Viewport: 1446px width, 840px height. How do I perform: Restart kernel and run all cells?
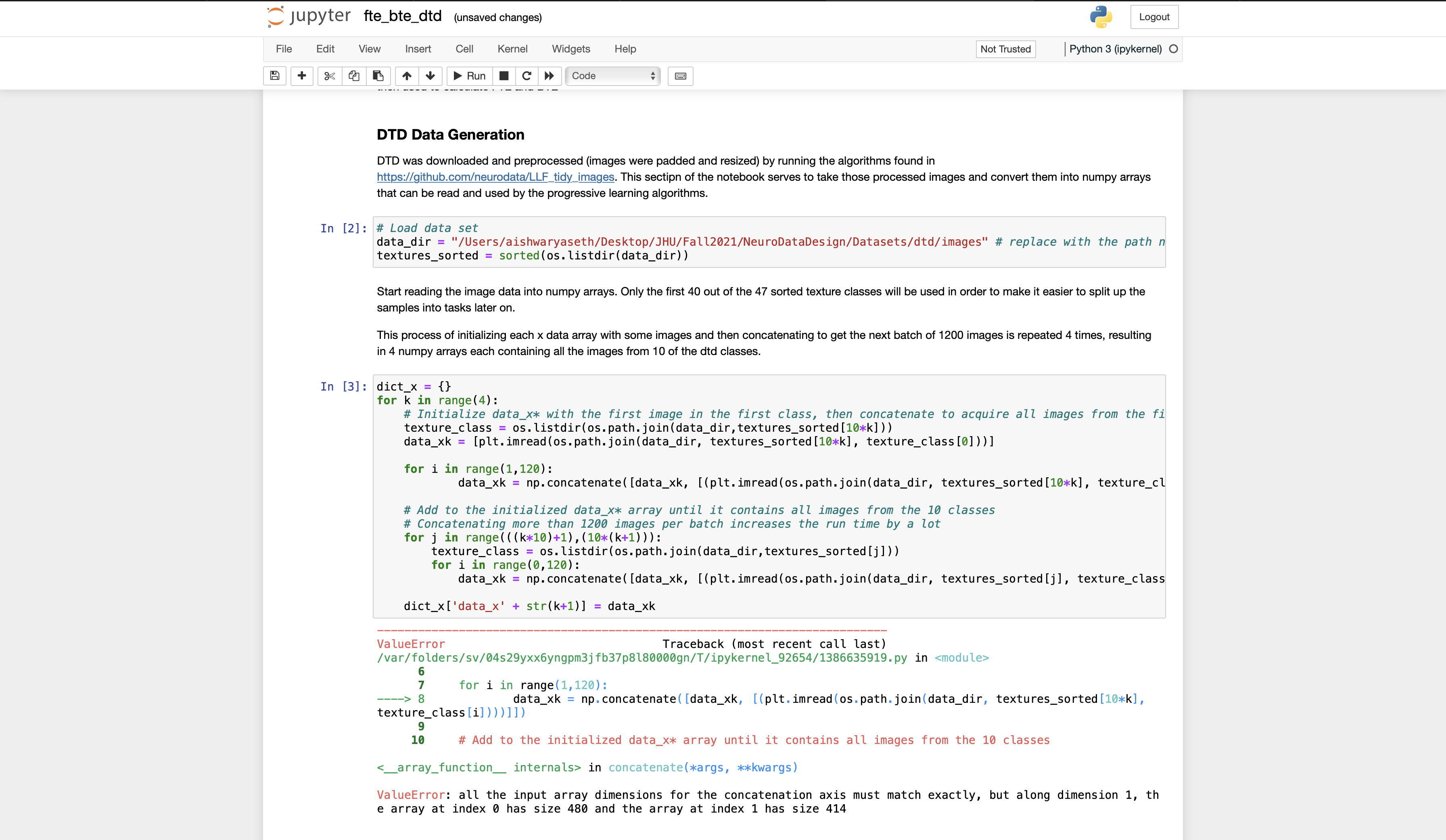(549, 76)
